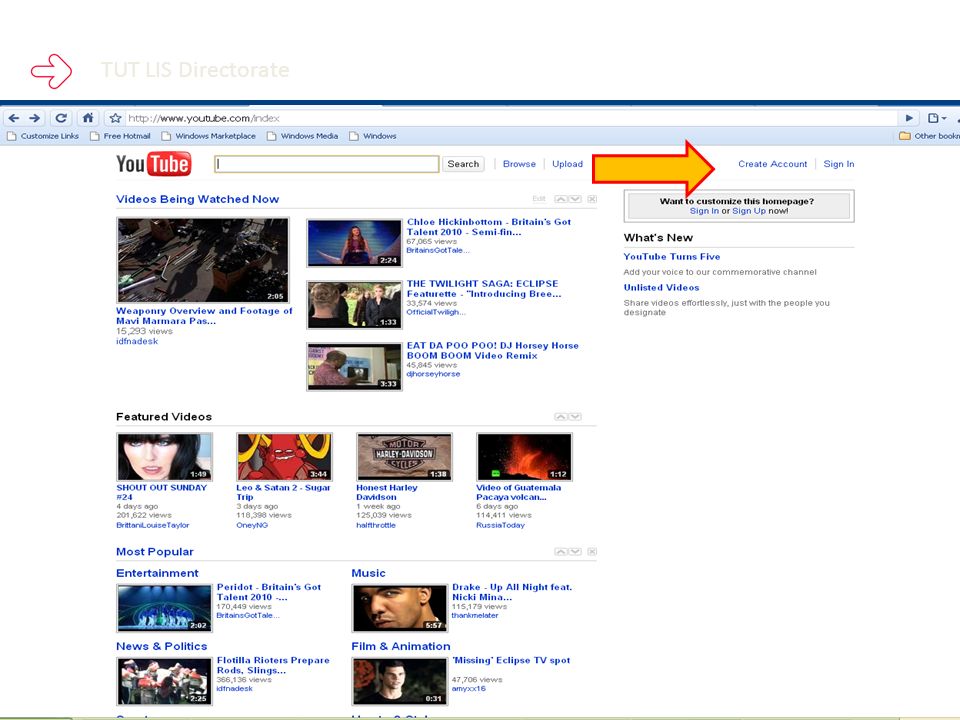Move Featured Videos module down
The height and width of the screenshot is (720, 960).
pos(575,416)
